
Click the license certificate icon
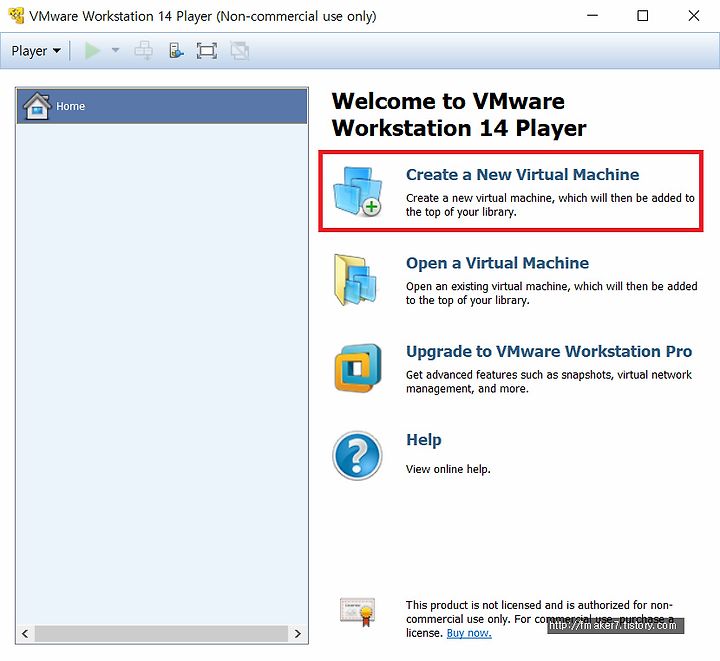[358, 612]
